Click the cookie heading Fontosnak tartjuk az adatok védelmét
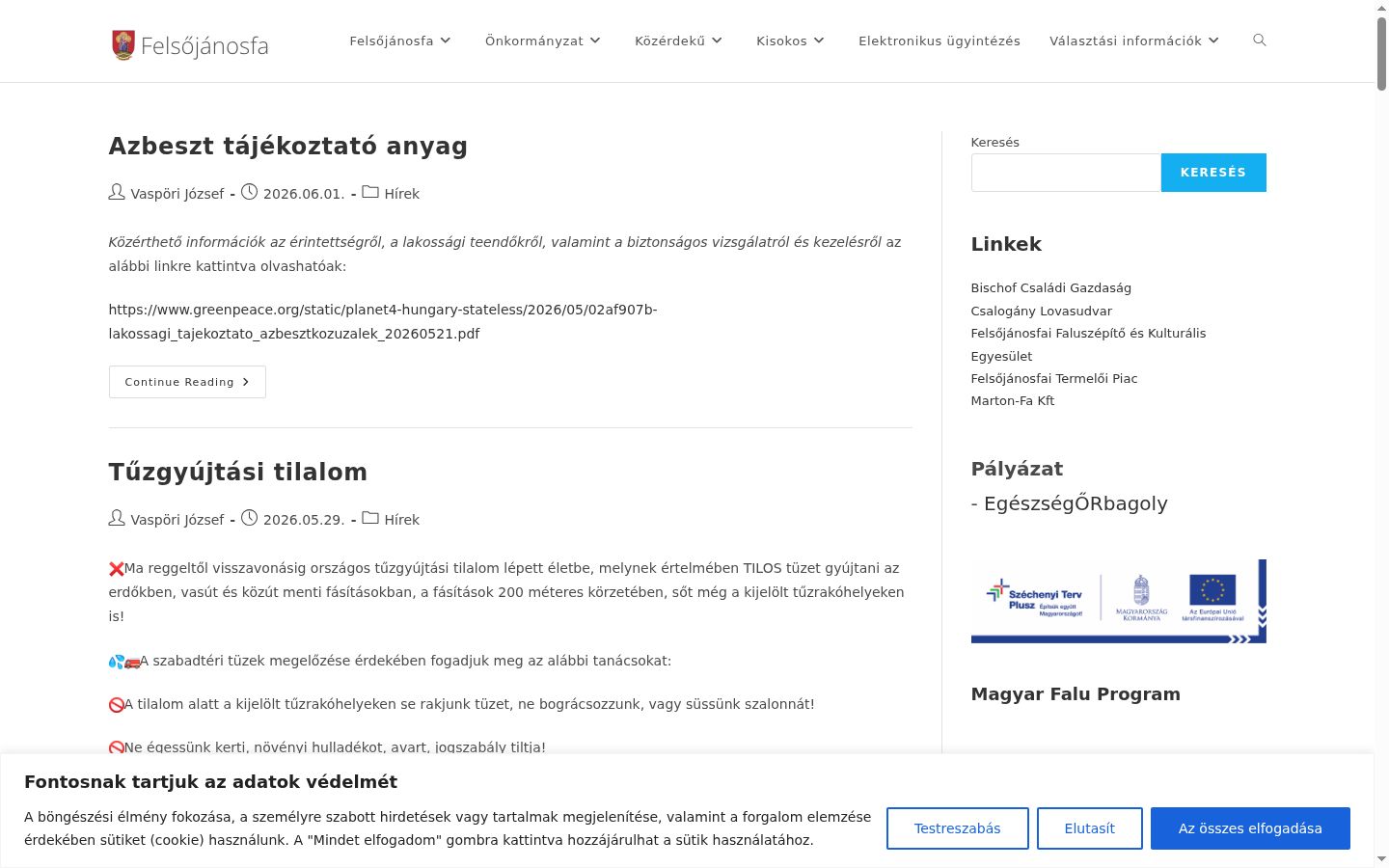1389x868 pixels. [211, 781]
